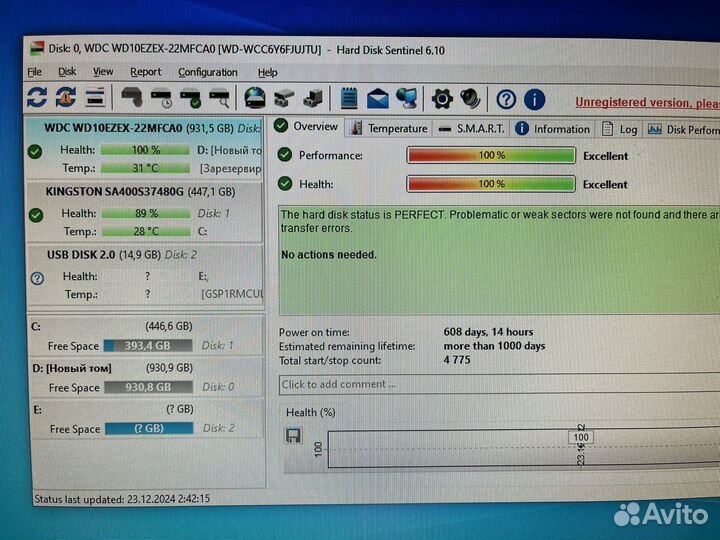The width and height of the screenshot is (720, 540).
Task: Click the Unregistered version link
Action: (x=647, y=102)
